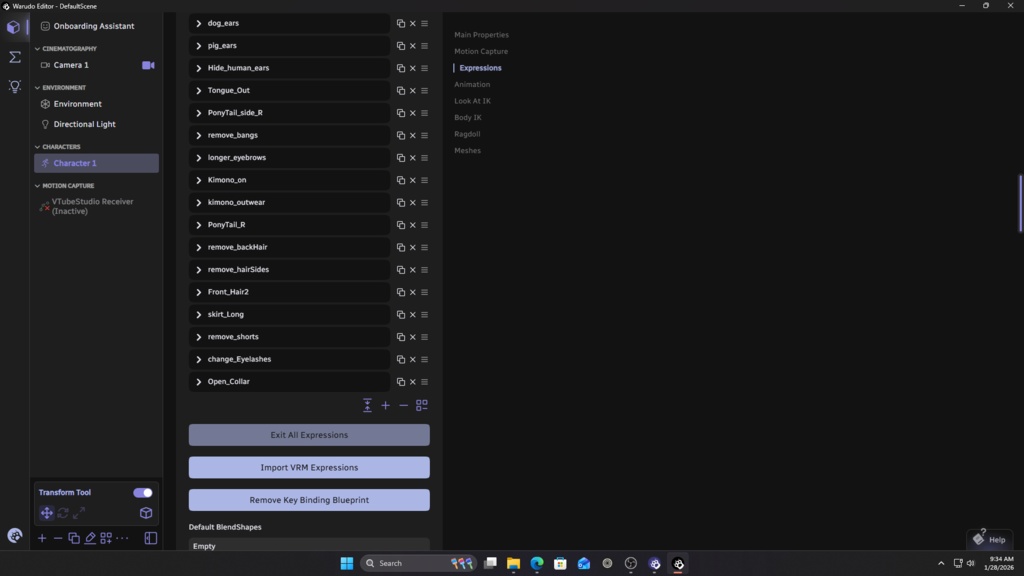Delete the Front_Hair2 expression
This screenshot has width=1024, height=576.
coord(413,293)
